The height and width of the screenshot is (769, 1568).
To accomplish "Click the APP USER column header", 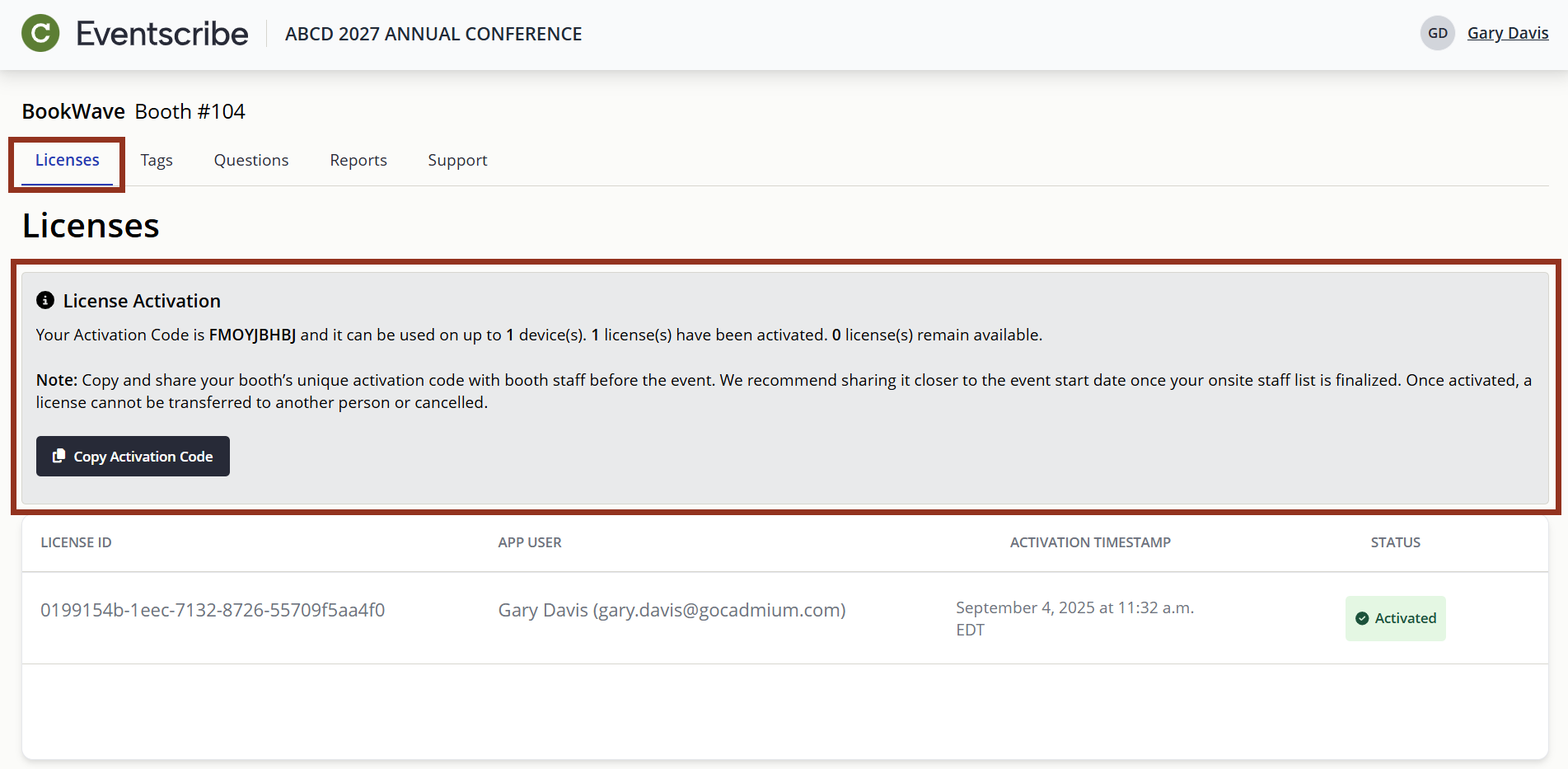I will (x=530, y=542).
